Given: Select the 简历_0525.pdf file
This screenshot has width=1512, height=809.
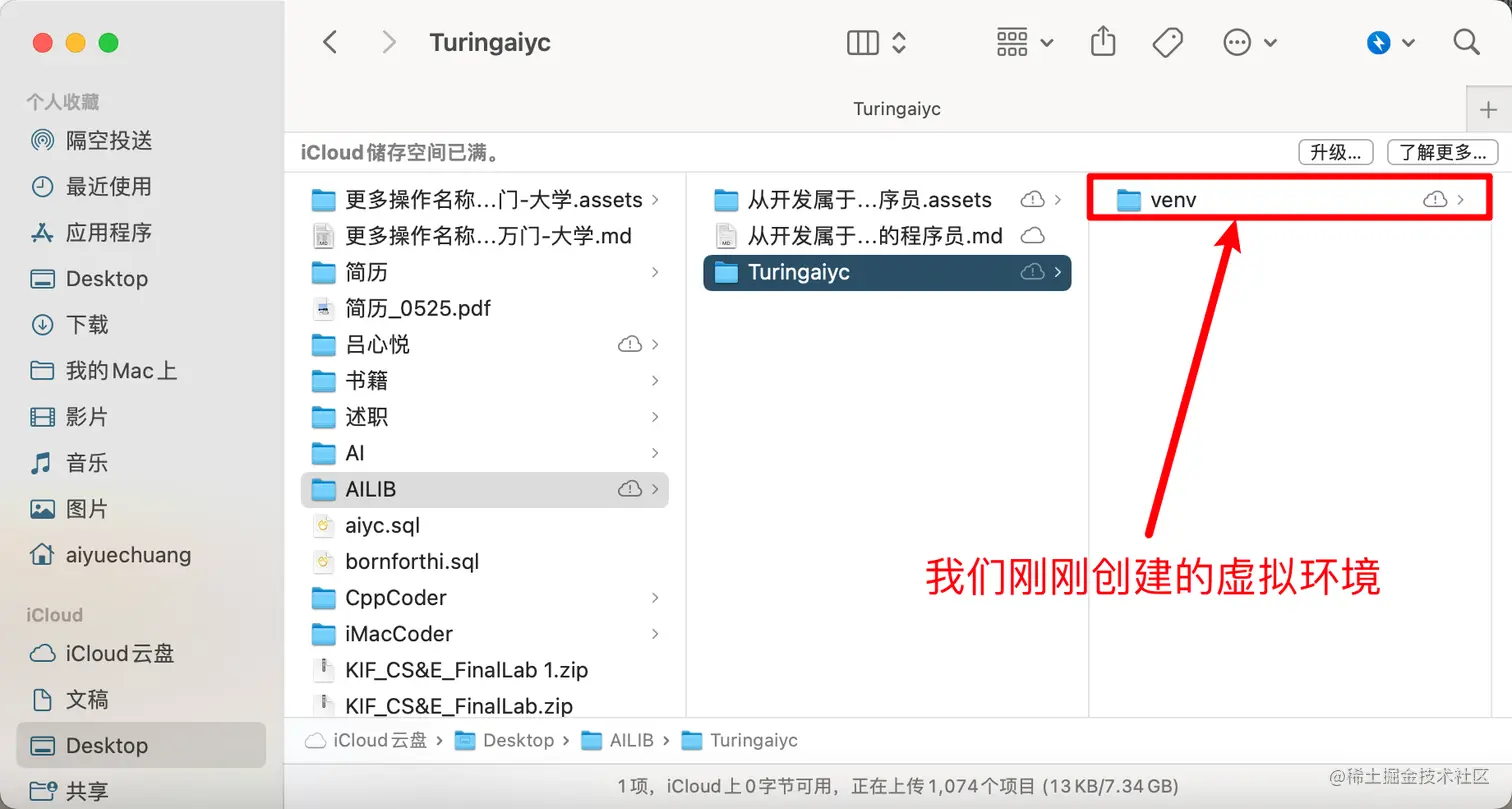Looking at the screenshot, I should 484,308.
